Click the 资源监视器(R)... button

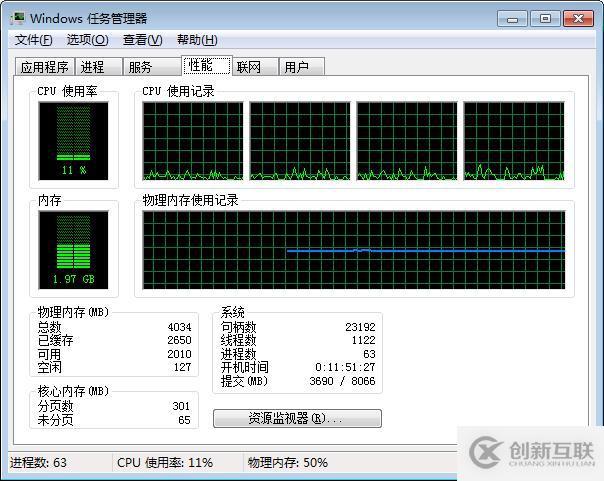(297, 418)
